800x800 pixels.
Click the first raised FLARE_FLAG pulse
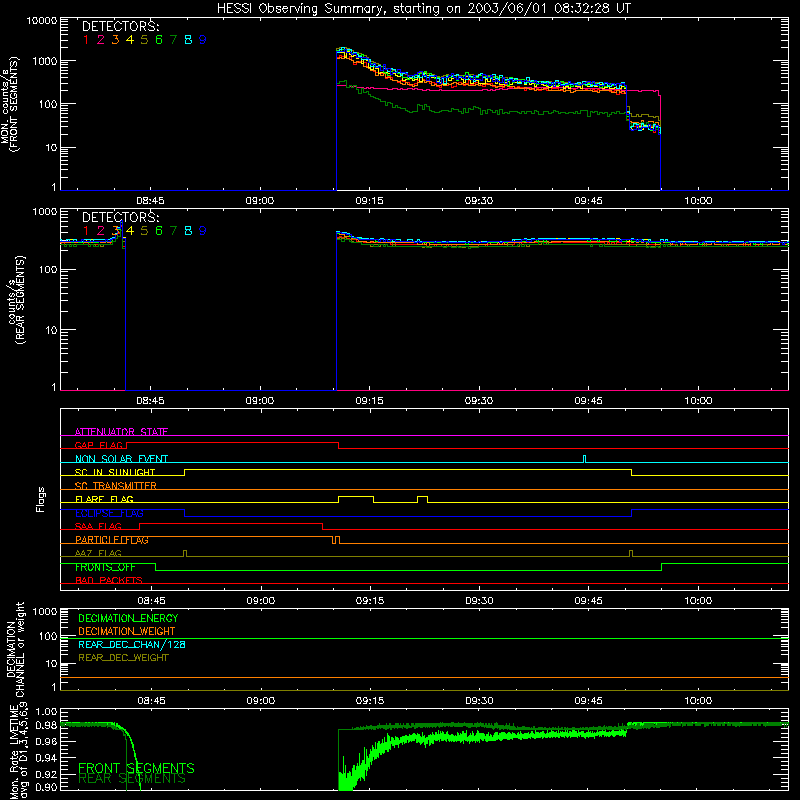point(356,499)
